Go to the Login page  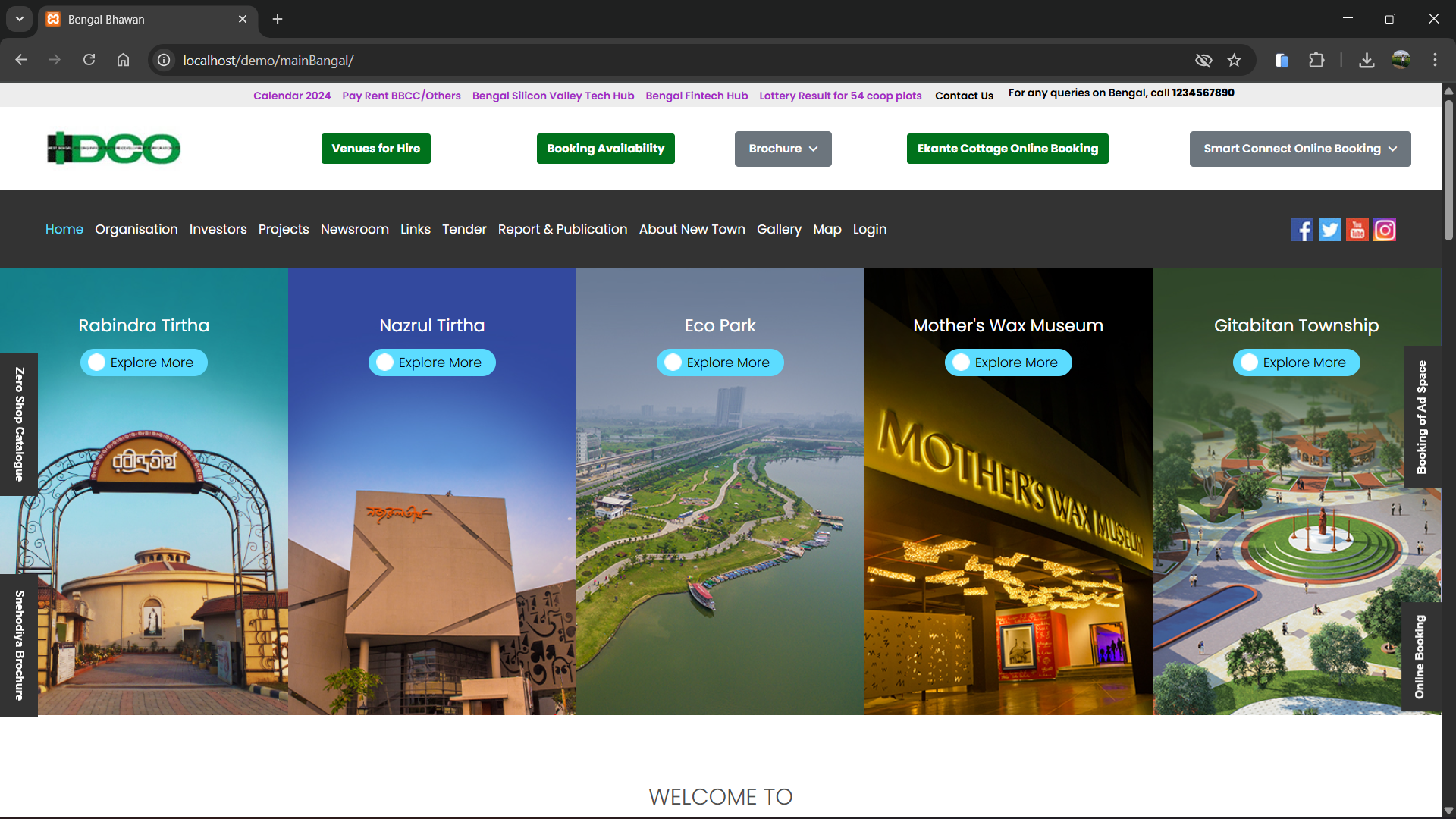[870, 229]
